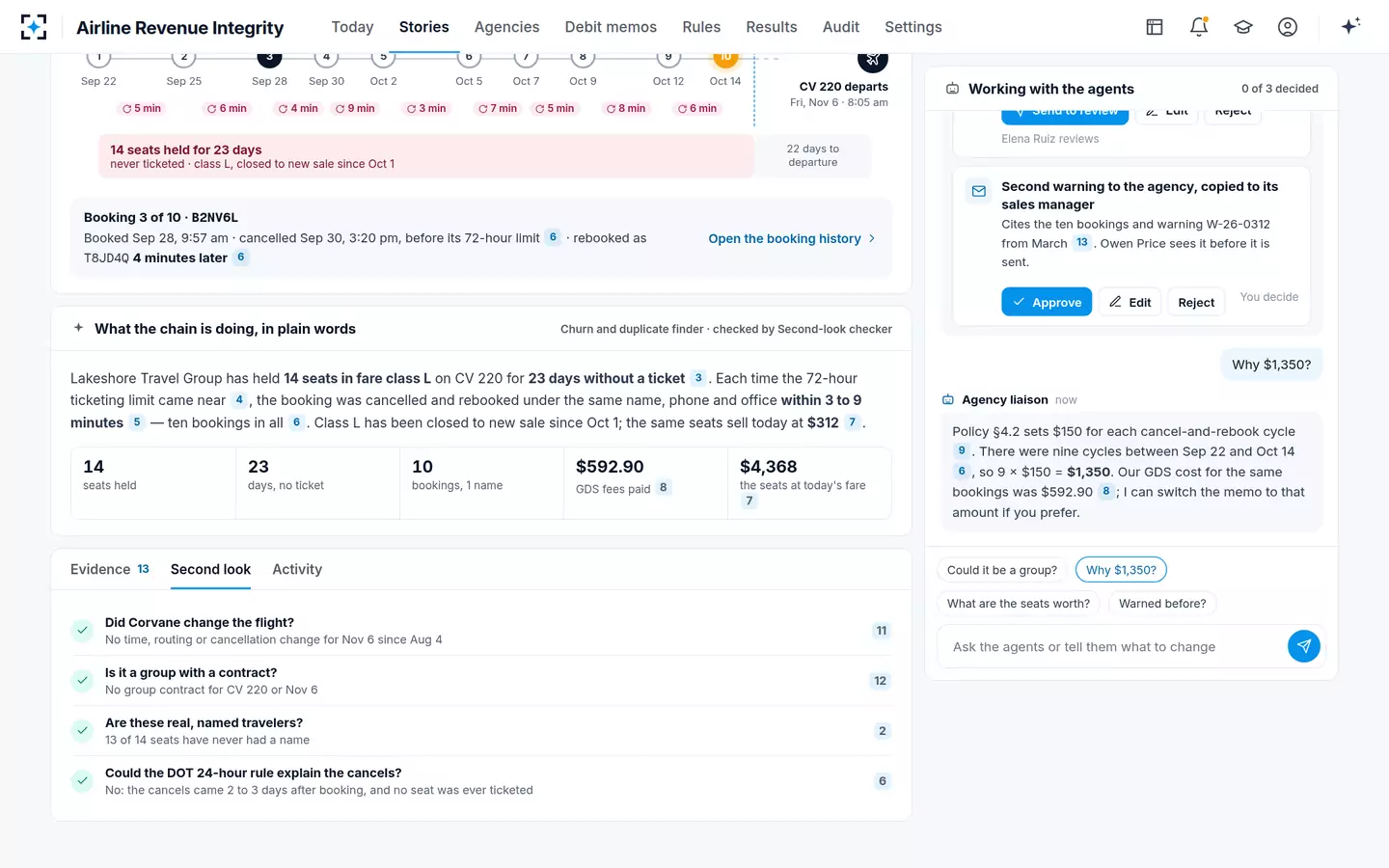Open the Debit memos section
The width and height of the screenshot is (1389, 868).
coord(611,27)
